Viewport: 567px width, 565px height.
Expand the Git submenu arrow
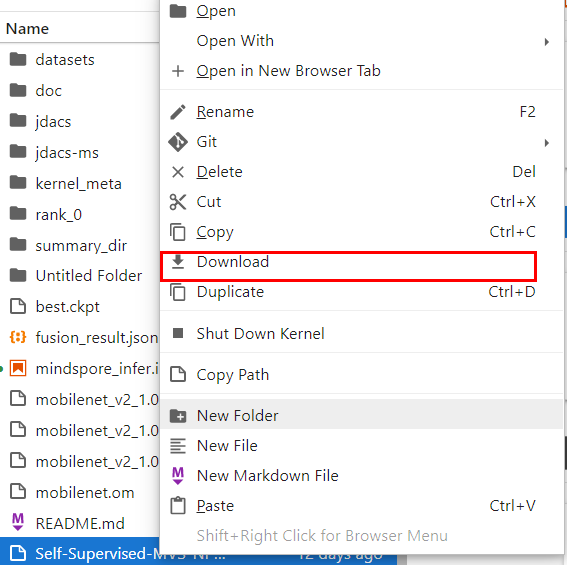[x=547, y=143]
